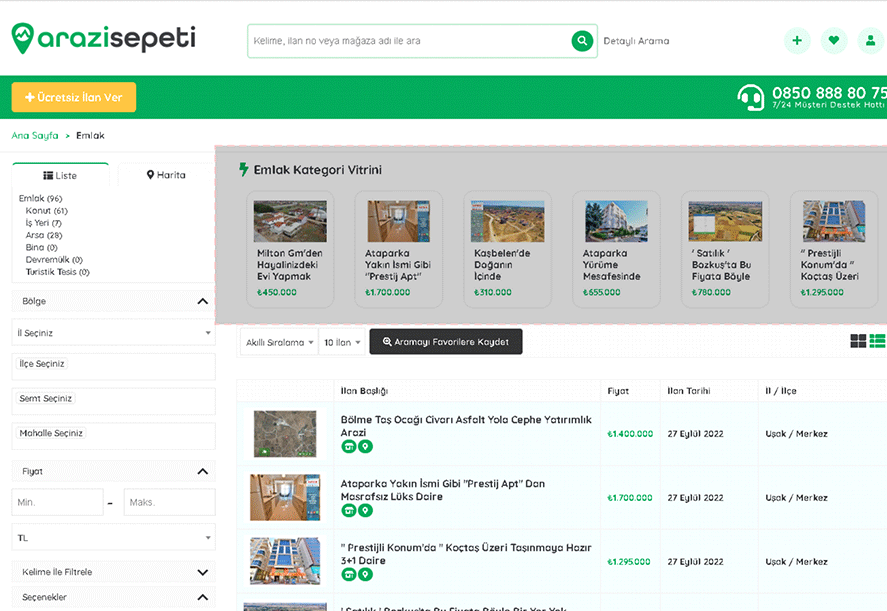
Task: Click the headset customer support icon
Action: pyautogui.click(x=750, y=97)
